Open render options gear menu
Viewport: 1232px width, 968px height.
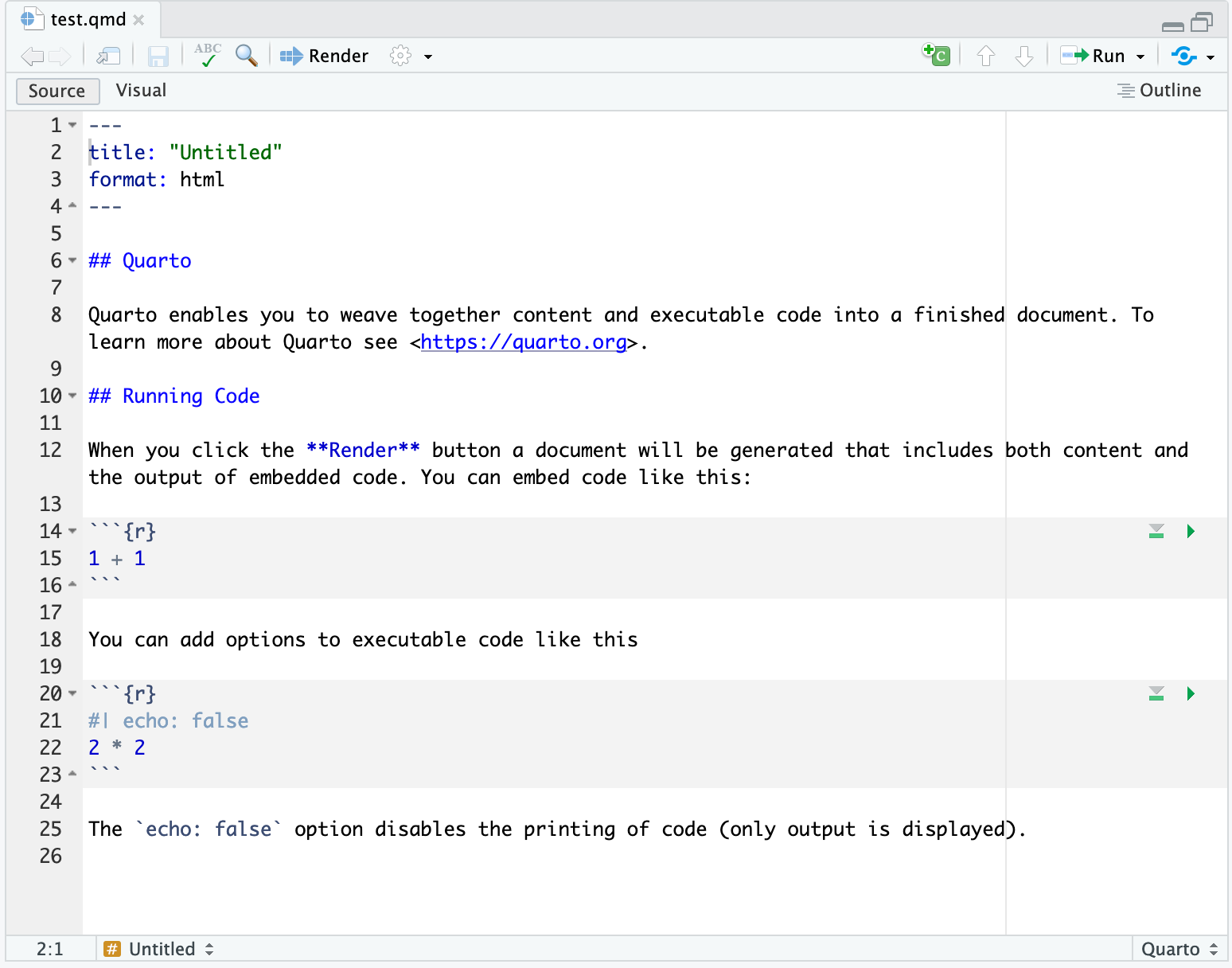tap(400, 56)
